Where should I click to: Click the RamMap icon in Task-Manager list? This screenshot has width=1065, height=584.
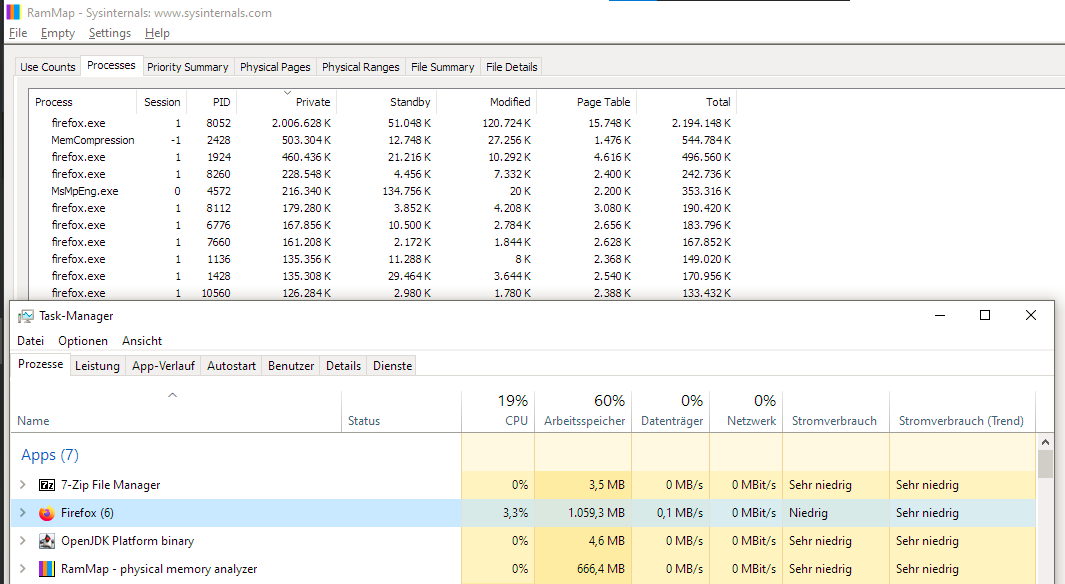coord(47,569)
